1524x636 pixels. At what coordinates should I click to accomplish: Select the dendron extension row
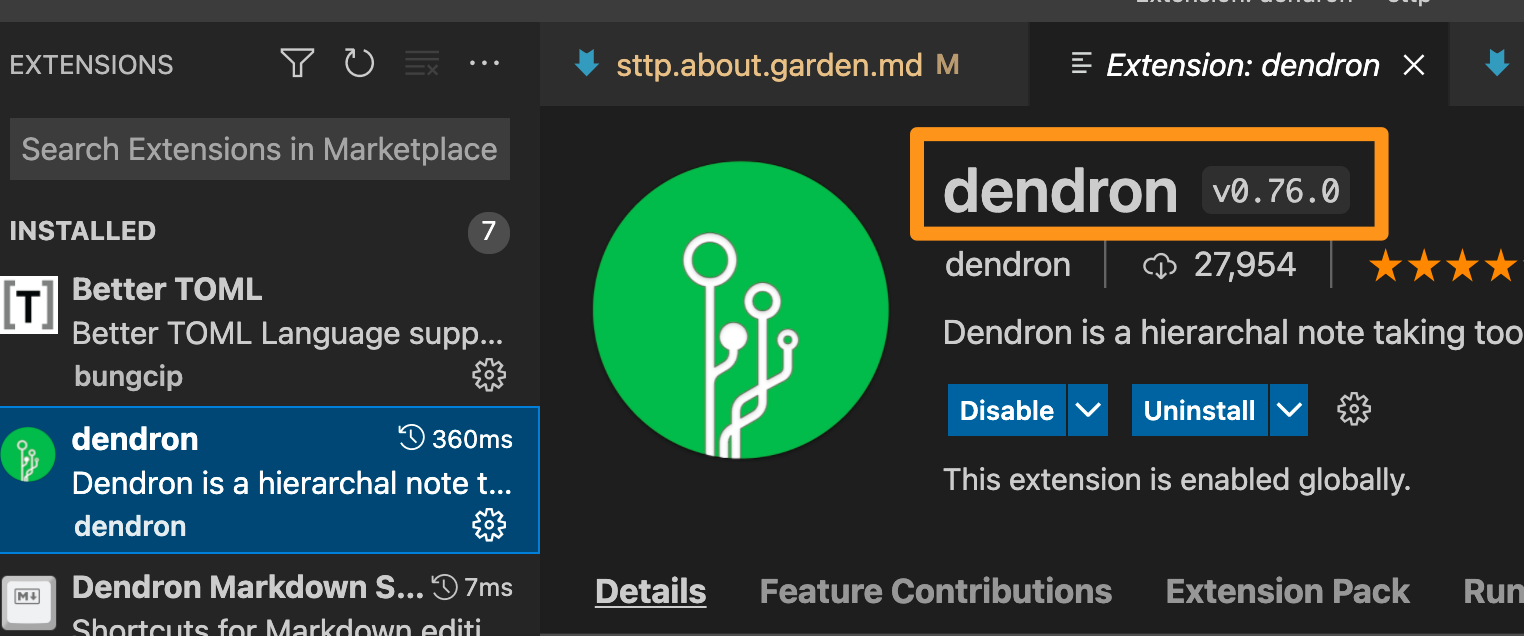[x=270, y=480]
